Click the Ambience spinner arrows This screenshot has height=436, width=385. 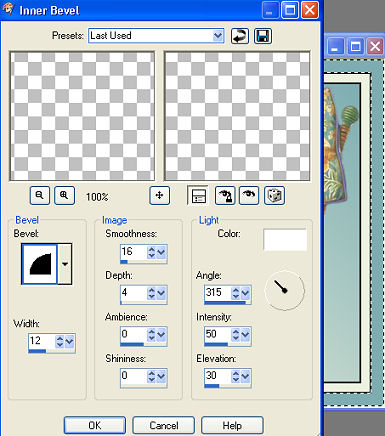pos(152,335)
